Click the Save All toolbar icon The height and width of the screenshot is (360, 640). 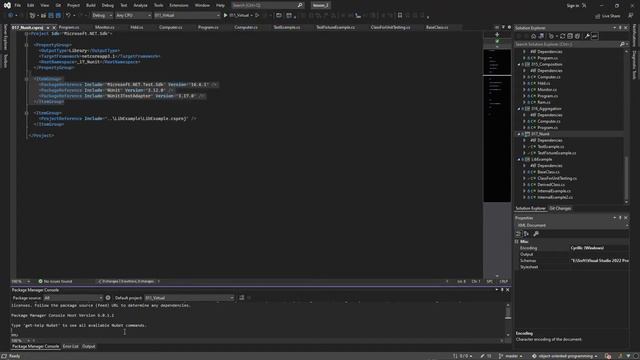coord(58,16)
